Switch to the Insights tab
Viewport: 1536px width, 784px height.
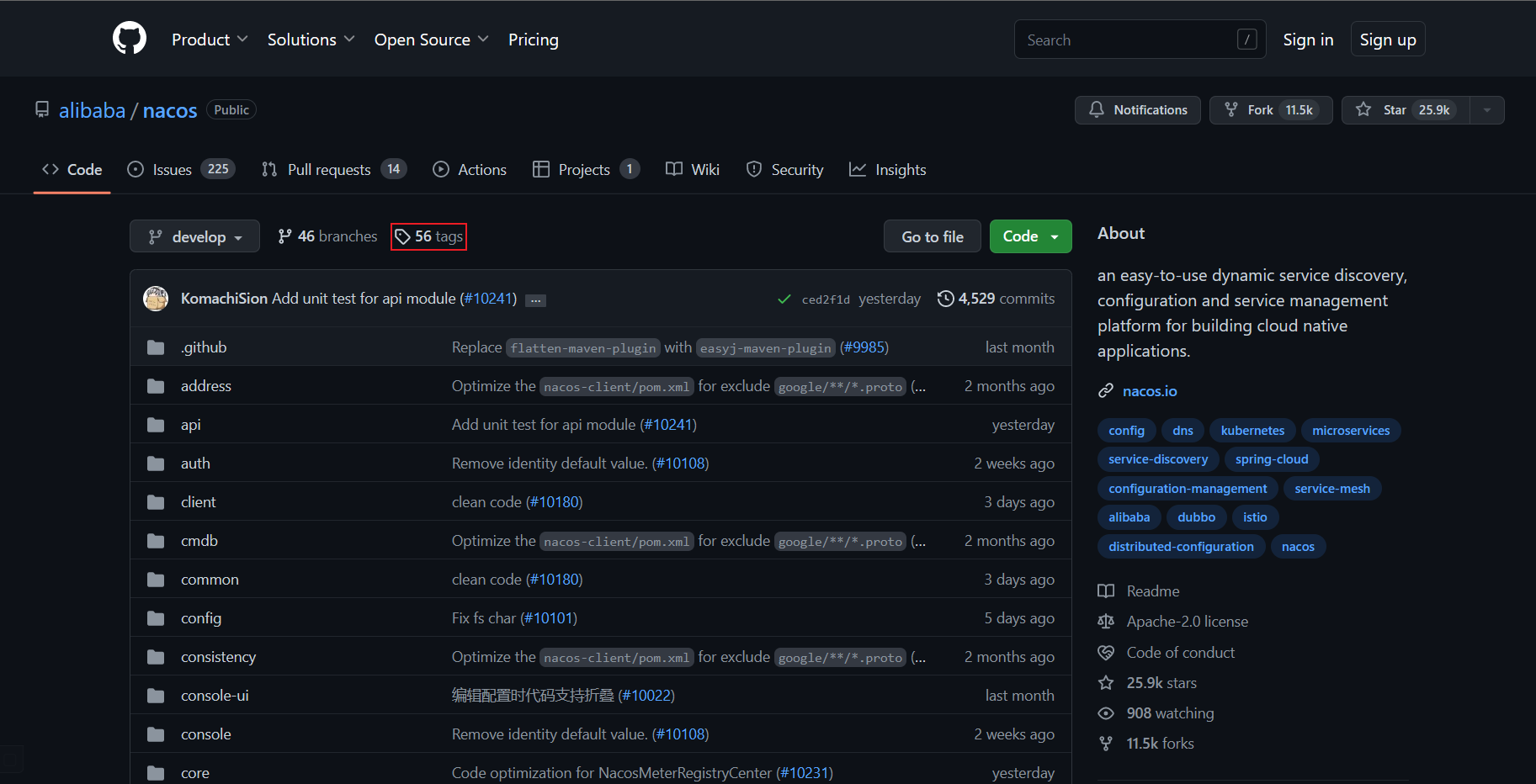pyautogui.click(x=888, y=169)
